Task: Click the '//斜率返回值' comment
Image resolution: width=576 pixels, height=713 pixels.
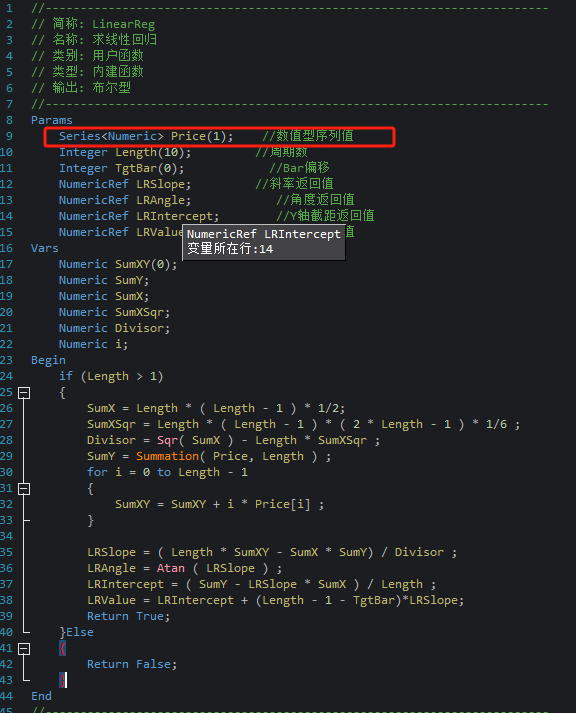Action: 294,184
